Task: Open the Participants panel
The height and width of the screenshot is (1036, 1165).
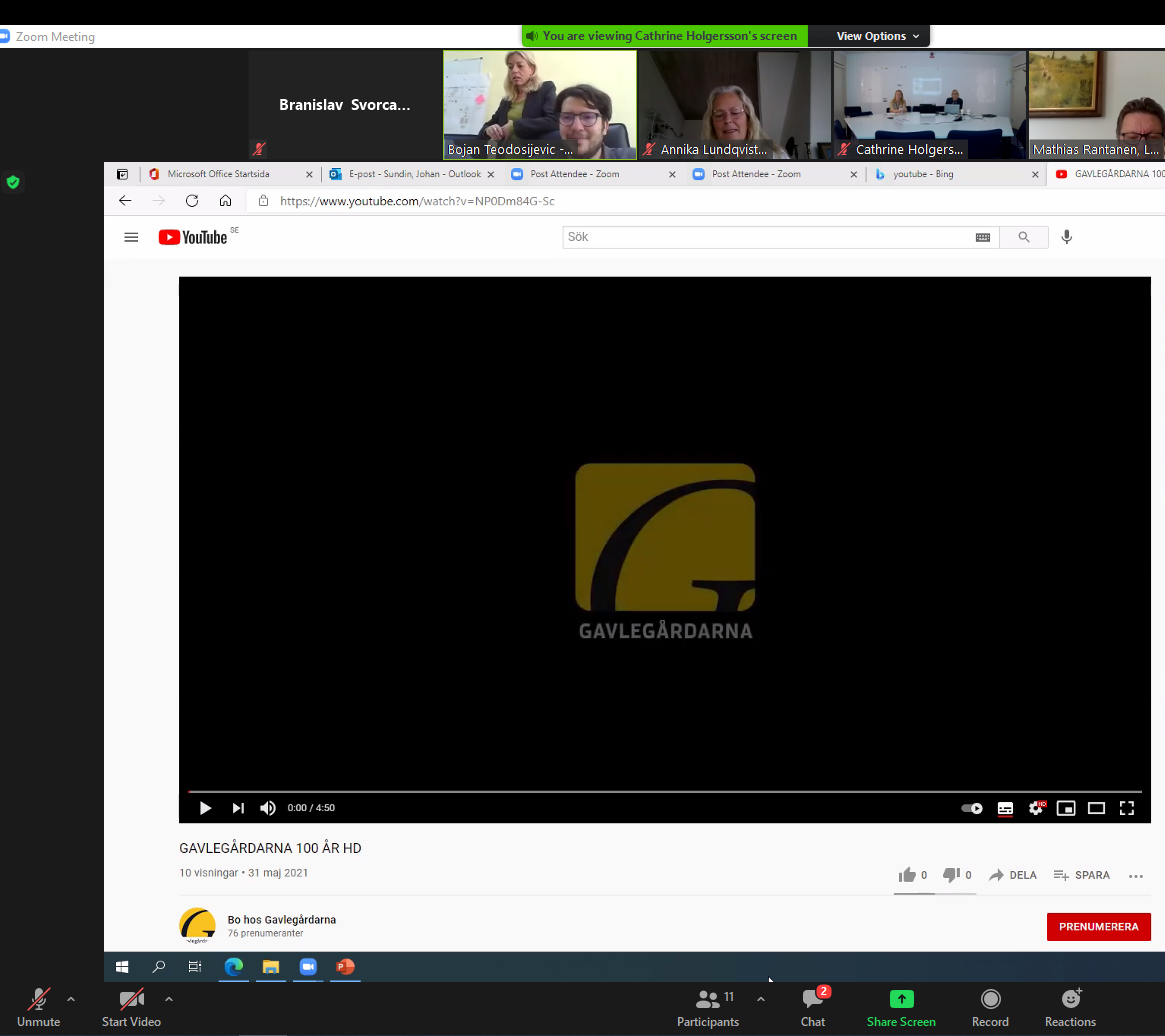Action: tap(708, 1008)
